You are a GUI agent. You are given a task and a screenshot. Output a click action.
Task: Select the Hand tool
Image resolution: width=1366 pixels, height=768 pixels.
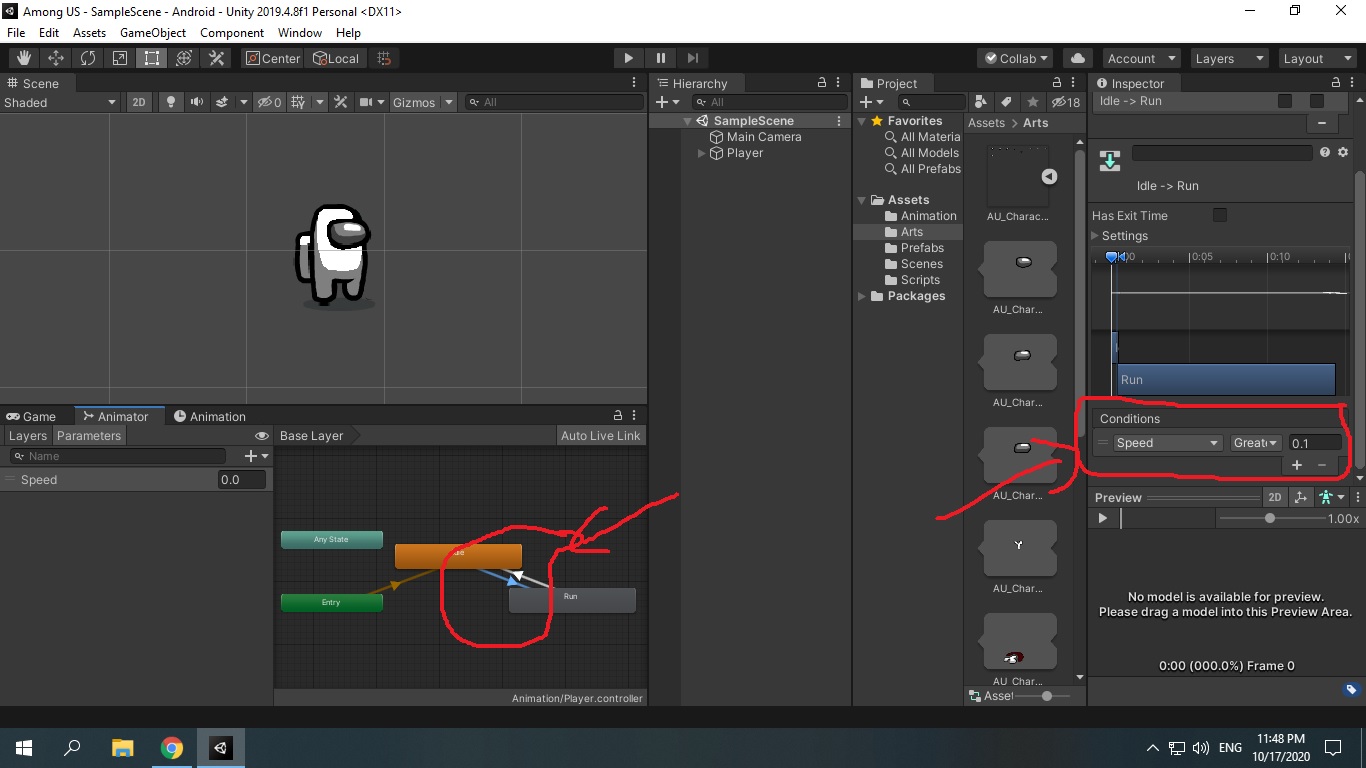point(24,58)
